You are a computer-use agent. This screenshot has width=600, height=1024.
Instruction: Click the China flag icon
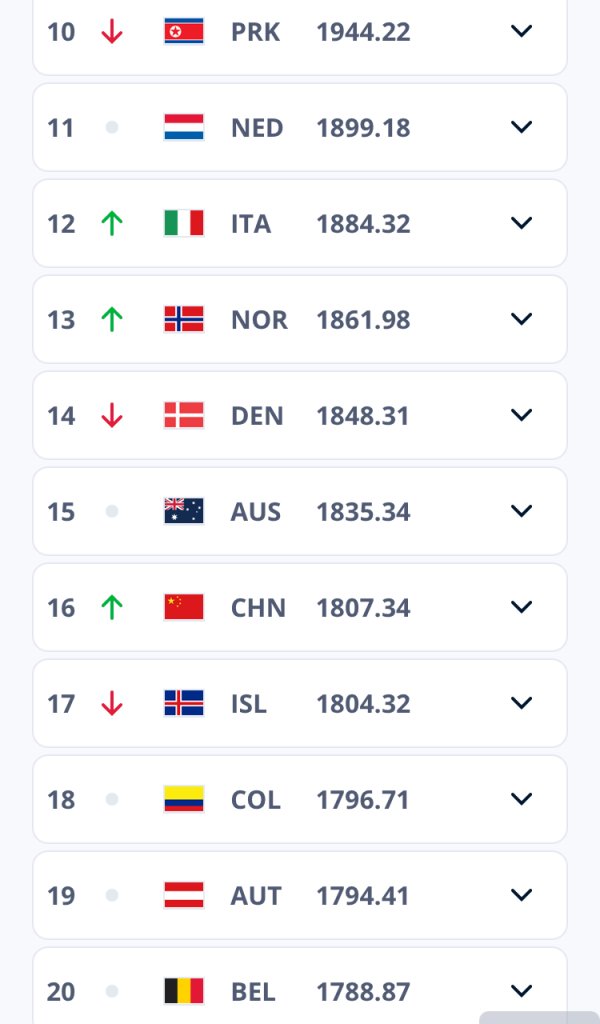click(183, 607)
